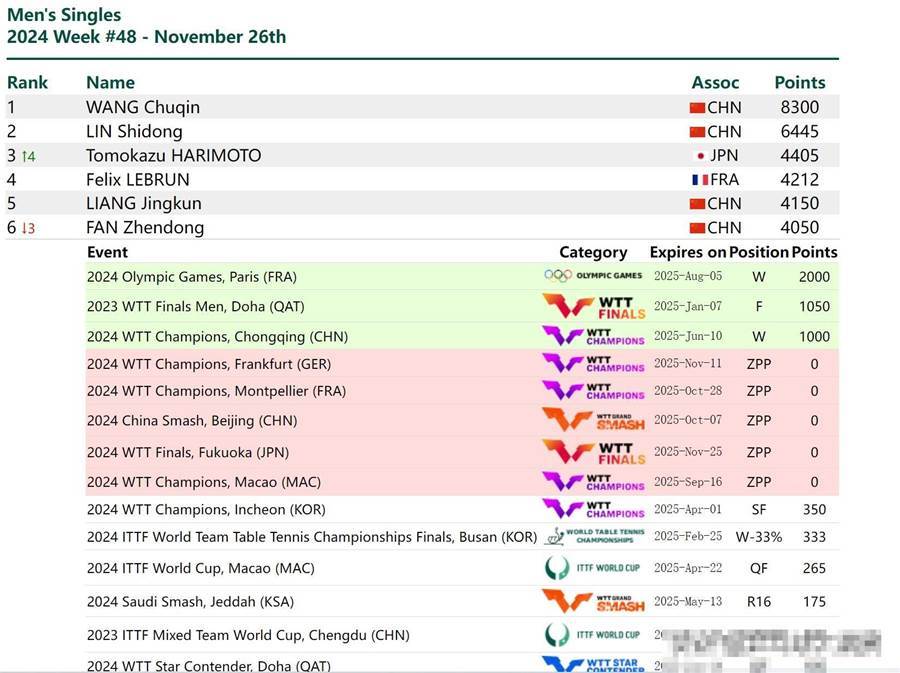Click China flag icon in LIANG Jingkun row
The image size is (900, 673).
point(697,204)
